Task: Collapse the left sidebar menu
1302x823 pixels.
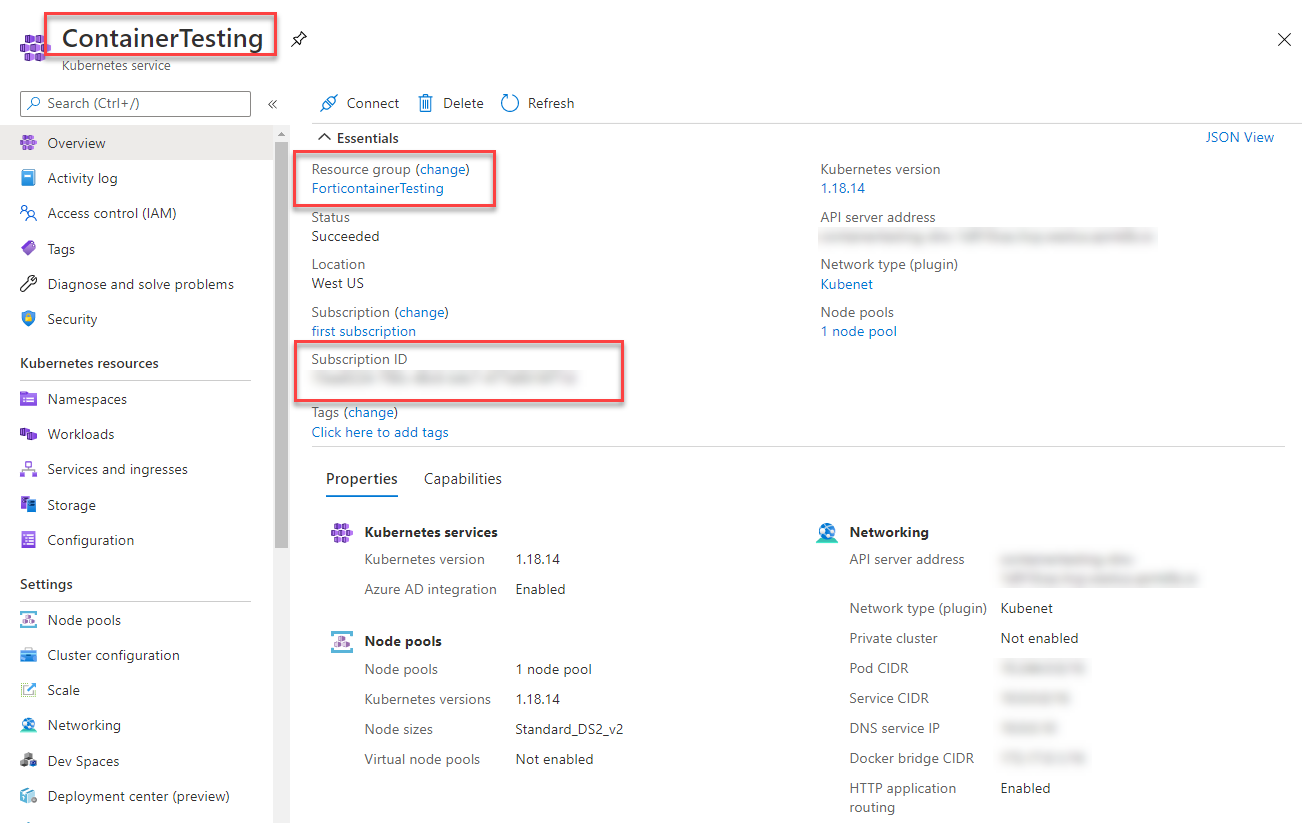Action: [x=272, y=104]
